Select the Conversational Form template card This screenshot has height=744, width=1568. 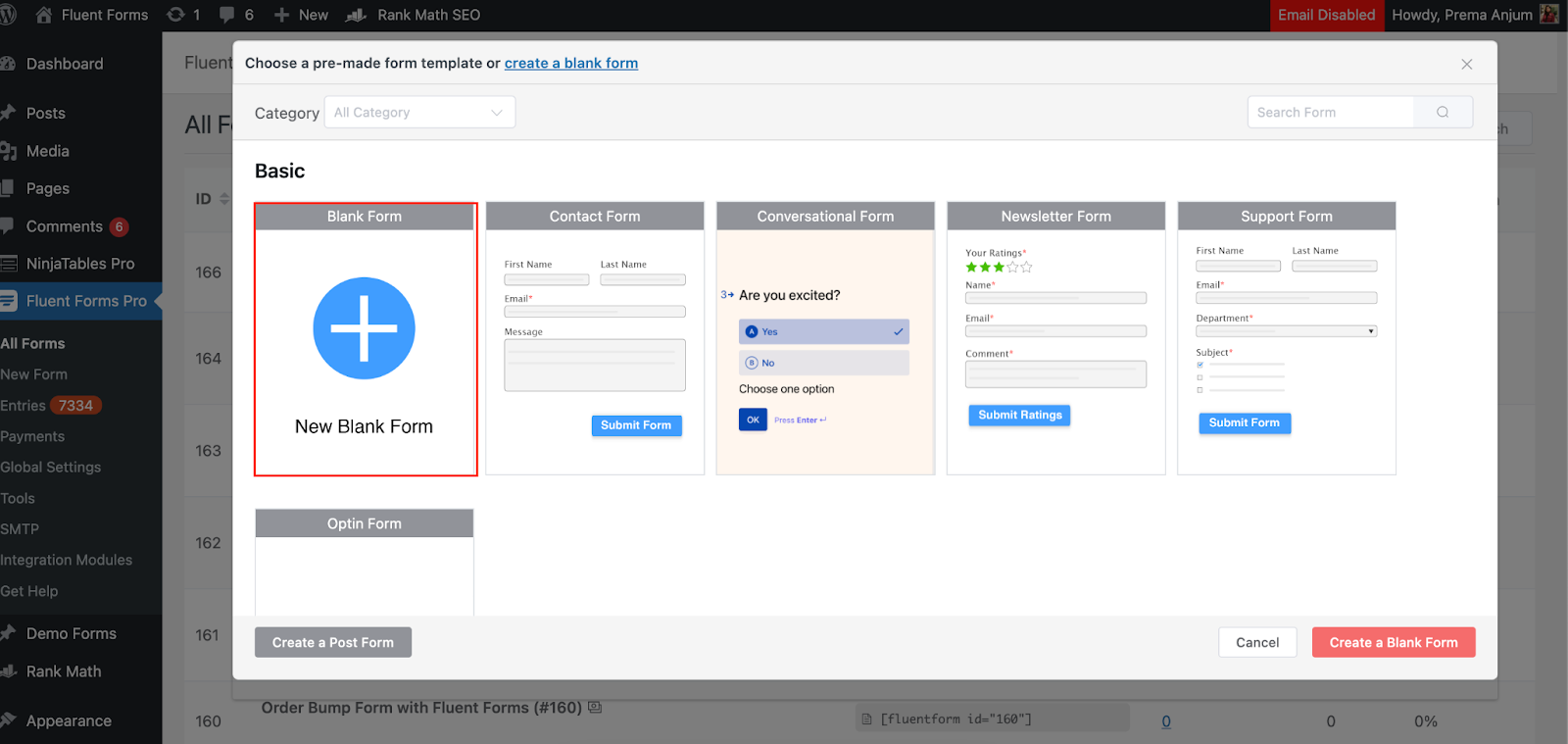[825, 338]
